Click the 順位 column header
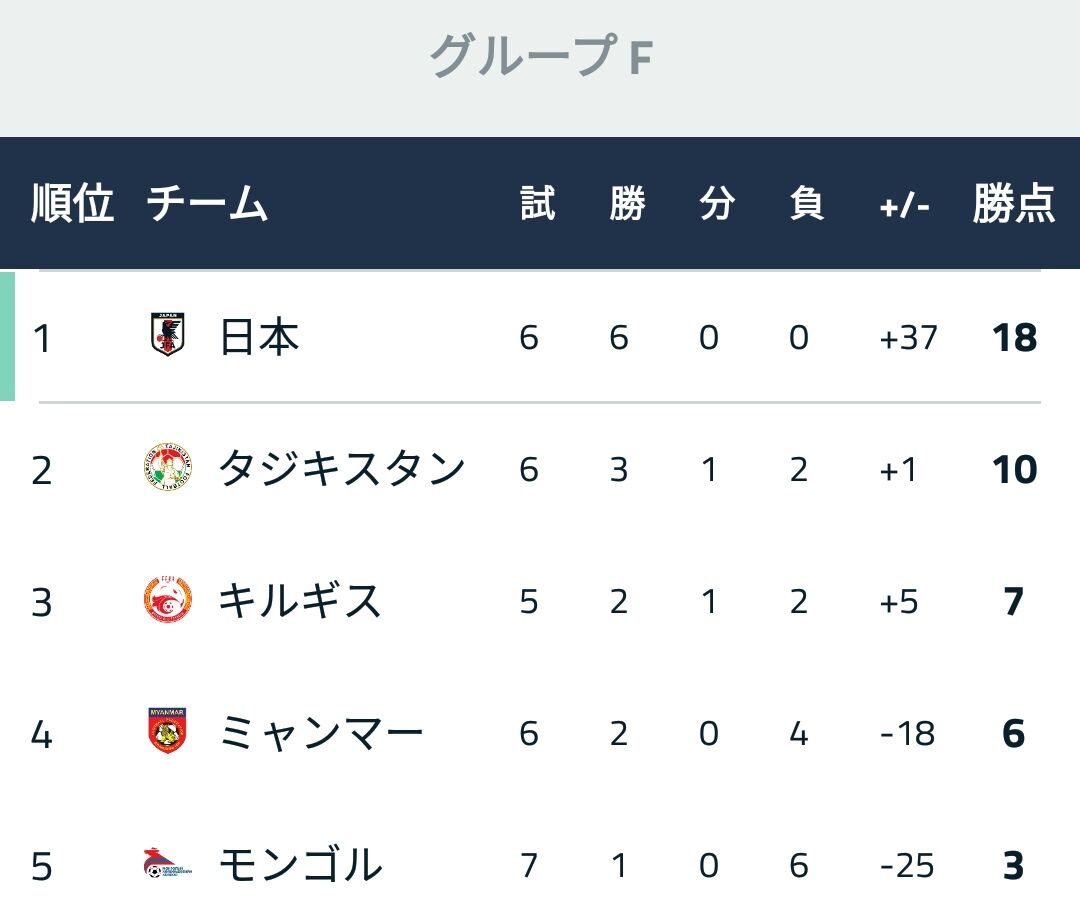 (72, 203)
